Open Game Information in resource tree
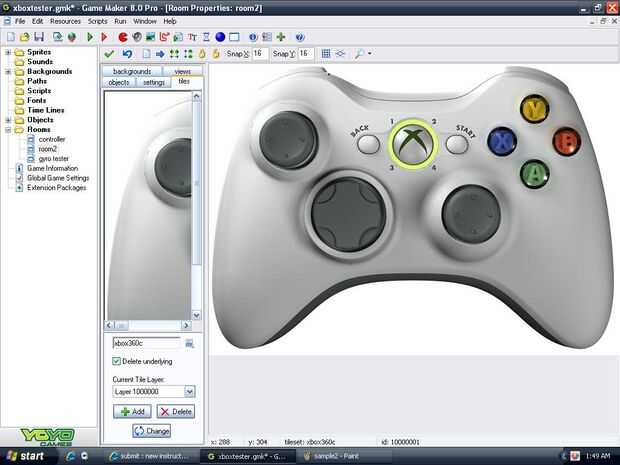This screenshot has height=465, width=620. point(52,168)
